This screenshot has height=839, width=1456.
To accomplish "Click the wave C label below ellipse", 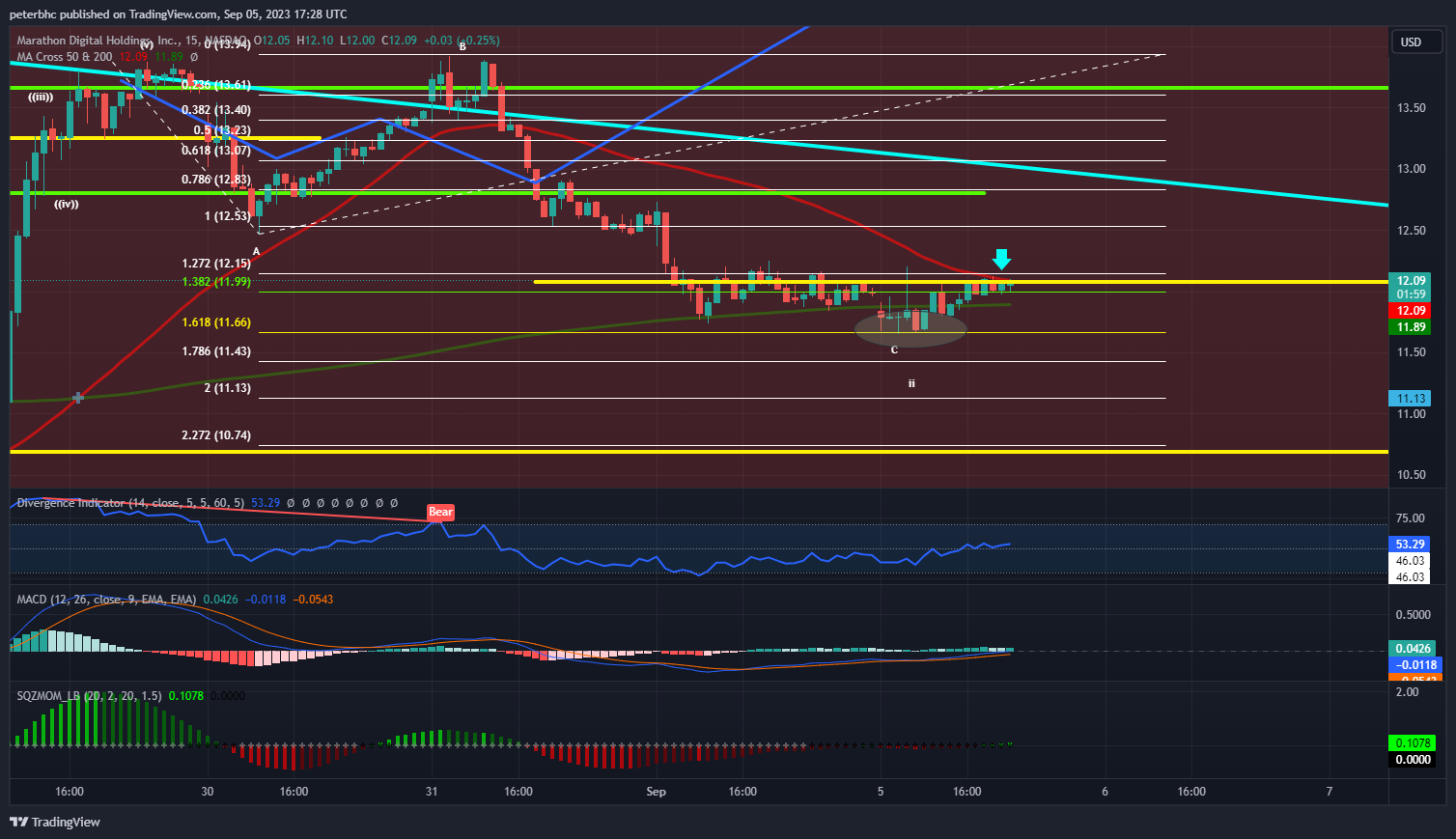I will tap(894, 350).
